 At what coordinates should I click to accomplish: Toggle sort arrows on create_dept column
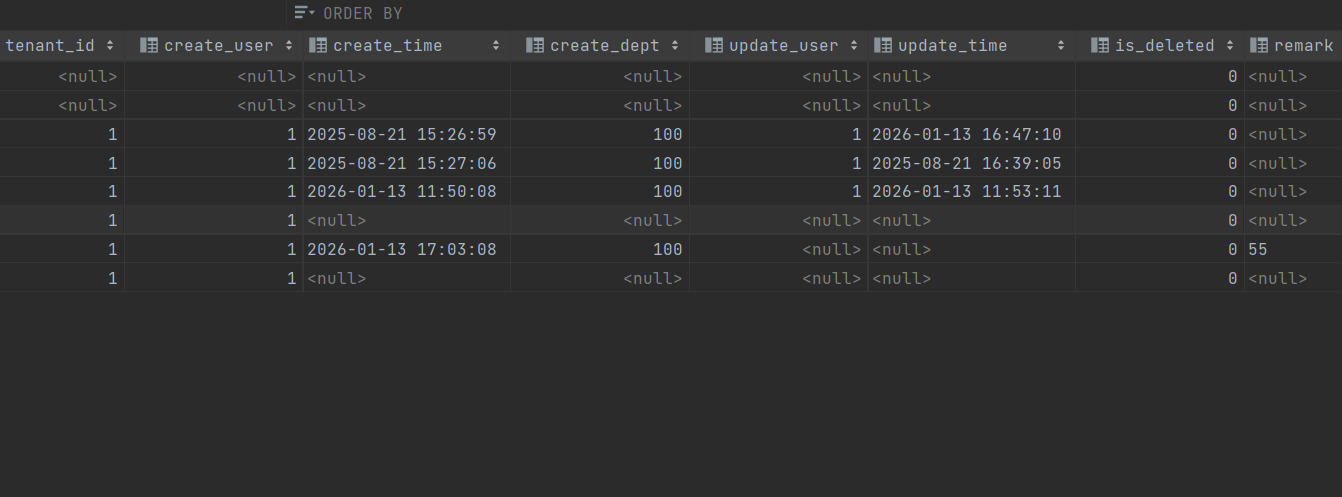675,45
